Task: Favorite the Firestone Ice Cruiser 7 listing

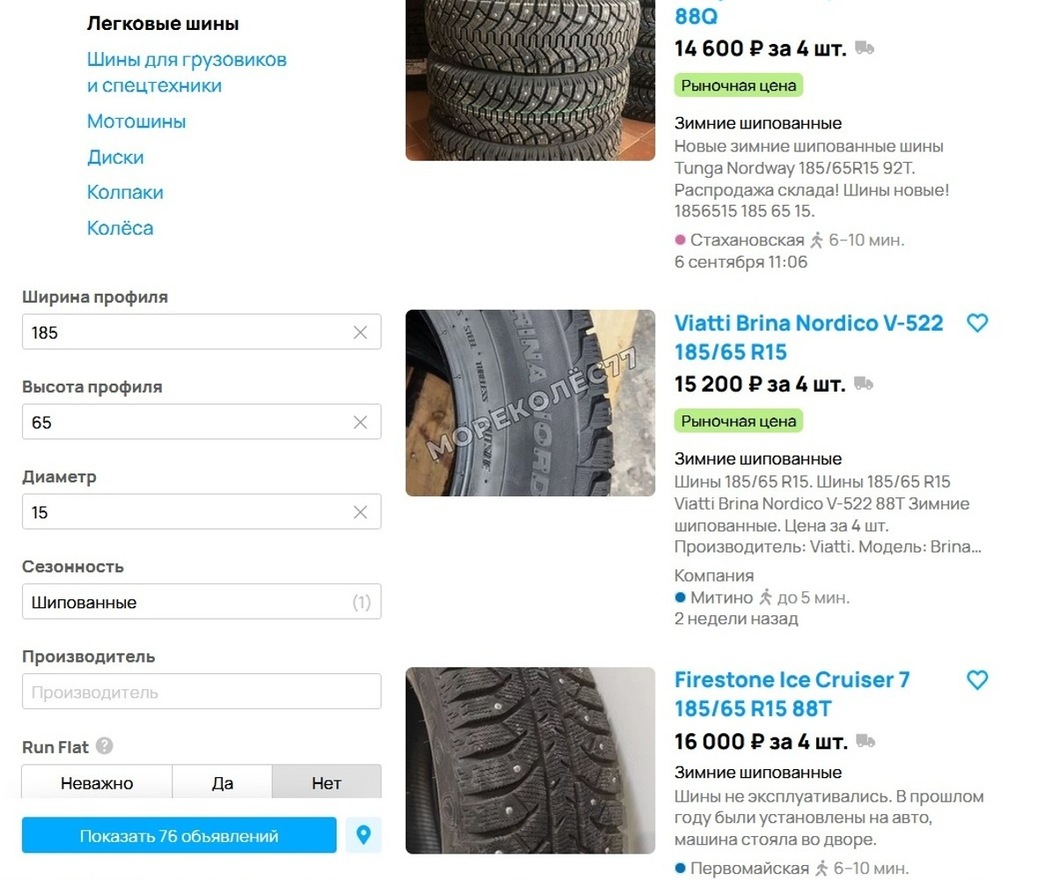Action: [977, 681]
